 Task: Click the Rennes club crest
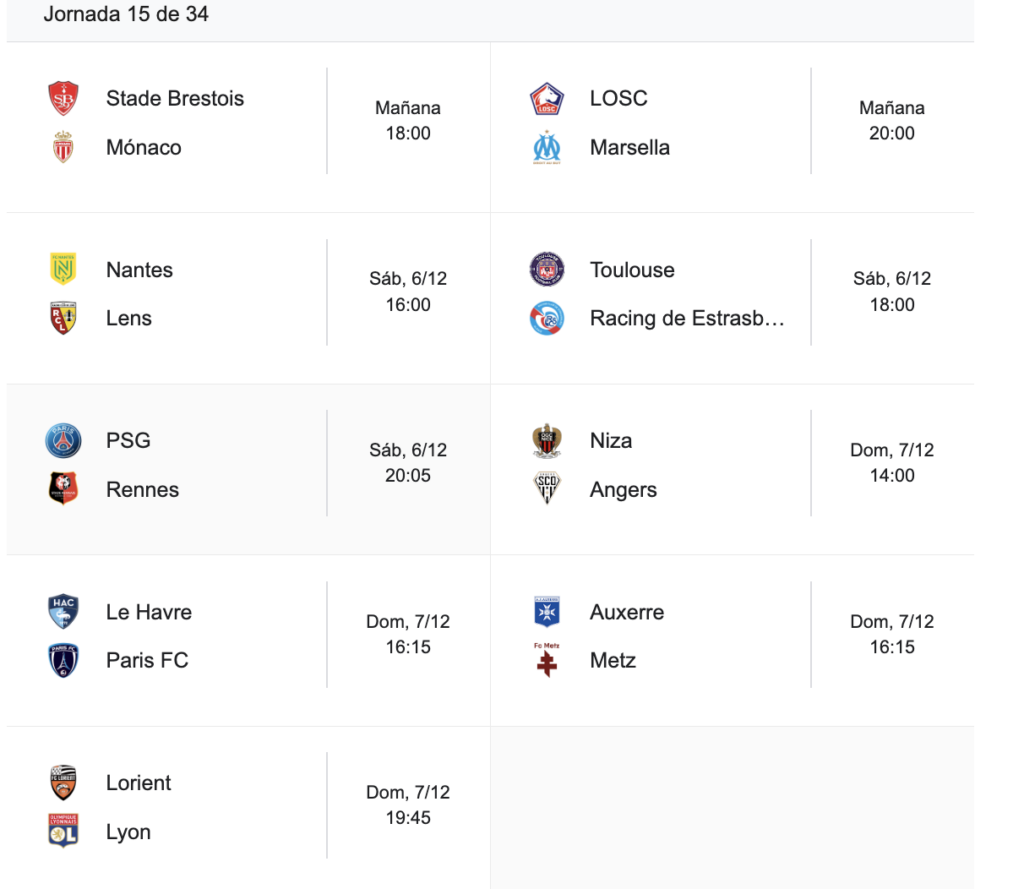pyautogui.click(x=63, y=489)
